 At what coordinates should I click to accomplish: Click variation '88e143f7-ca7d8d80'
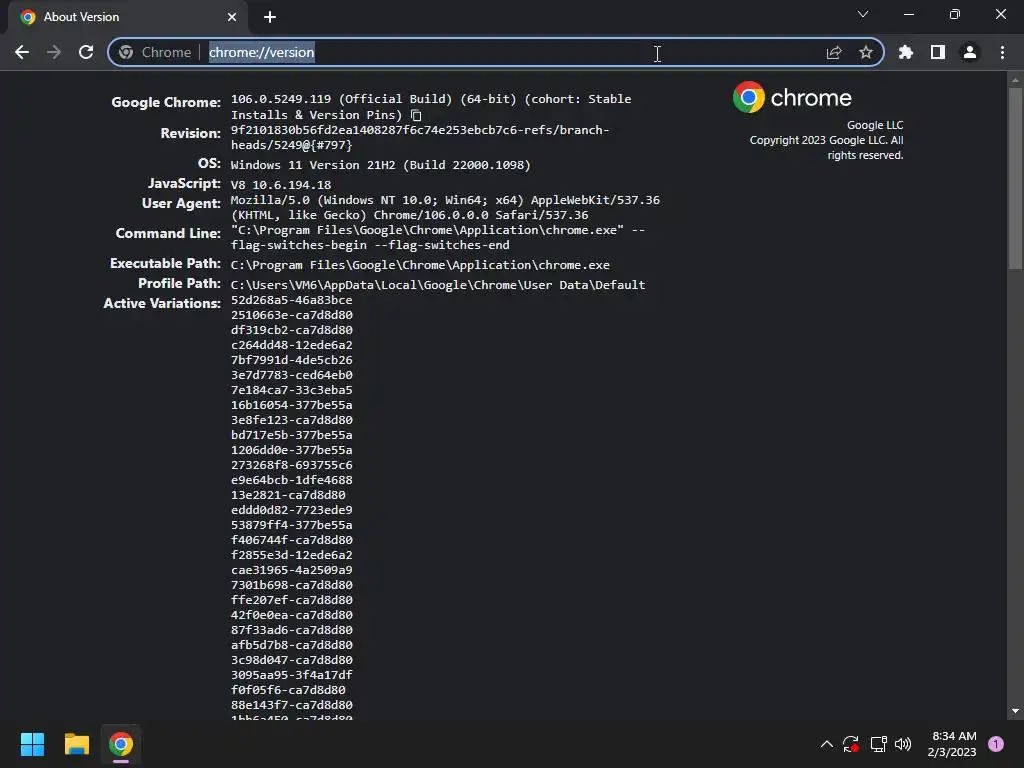(x=291, y=706)
